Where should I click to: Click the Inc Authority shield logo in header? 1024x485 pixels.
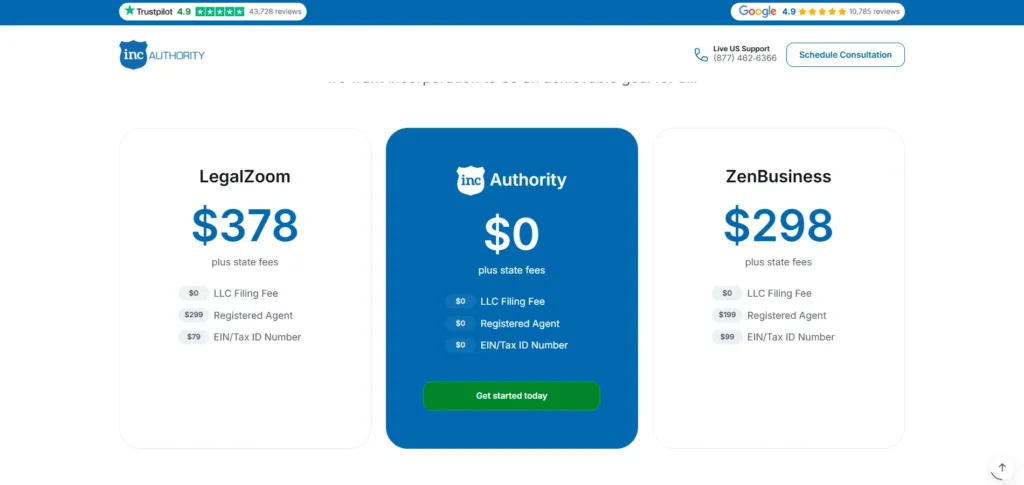133,55
